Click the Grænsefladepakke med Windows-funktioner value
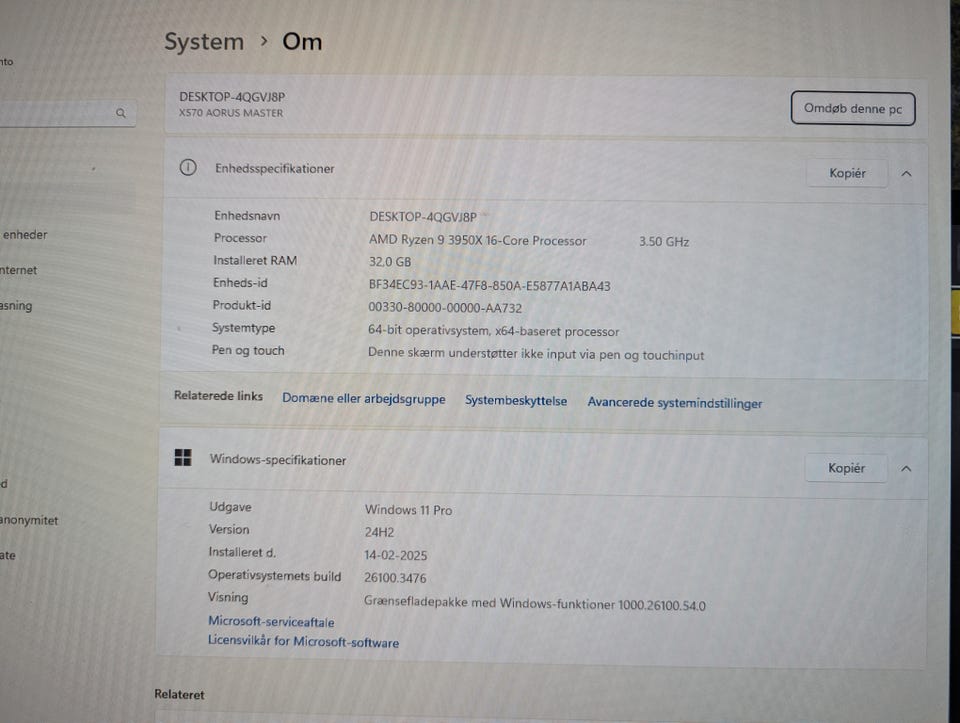Image resolution: width=960 pixels, height=723 pixels. pyautogui.click(x=534, y=604)
